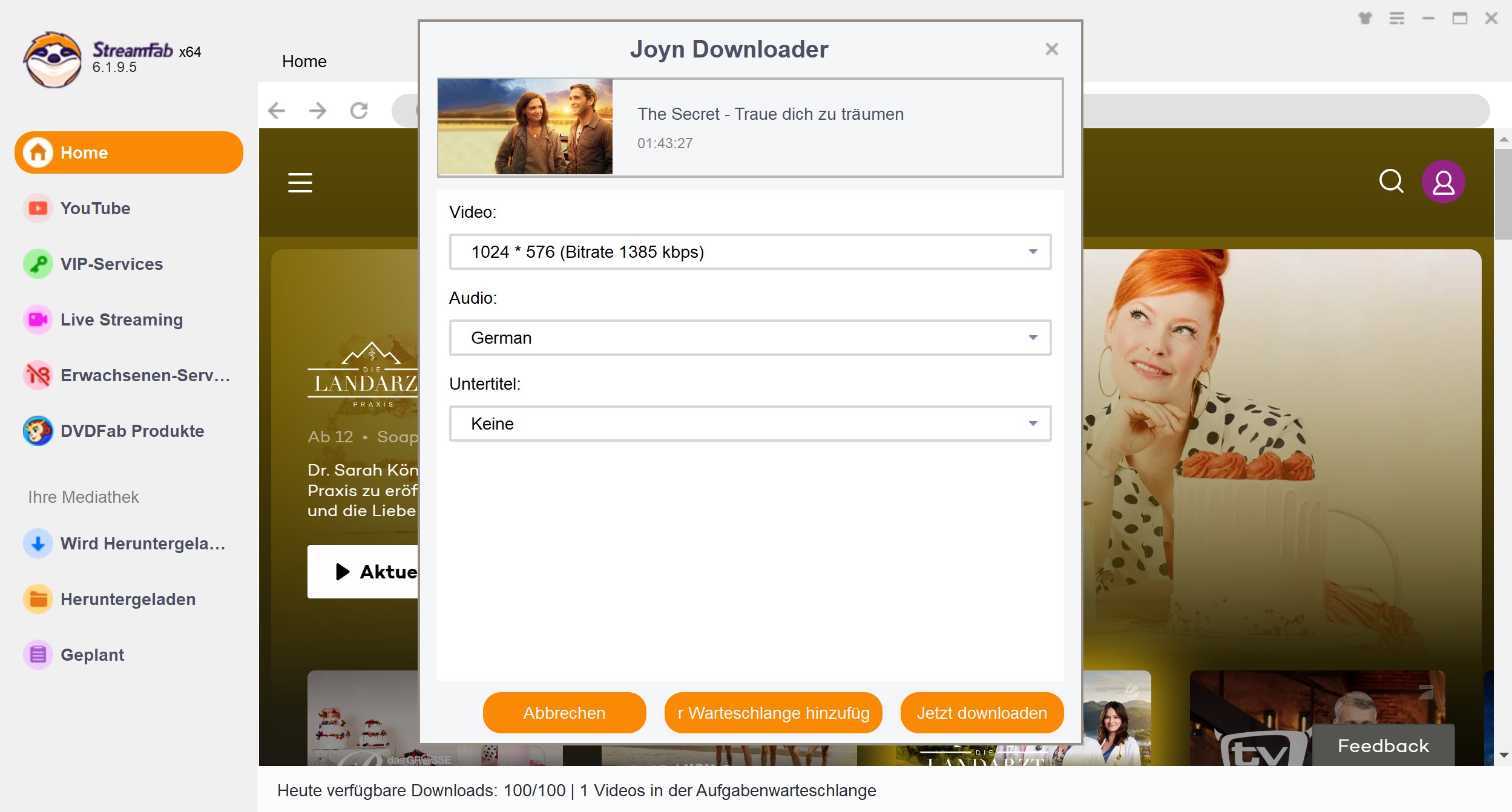1512x812 pixels.
Task: Go back in the browser
Action: [x=277, y=111]
